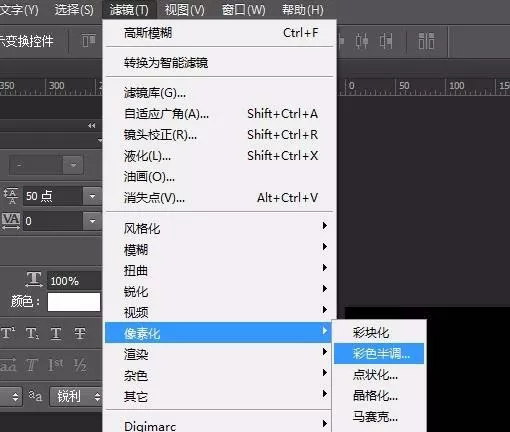Click the VA tracking icon

click(x=11, y=221)
